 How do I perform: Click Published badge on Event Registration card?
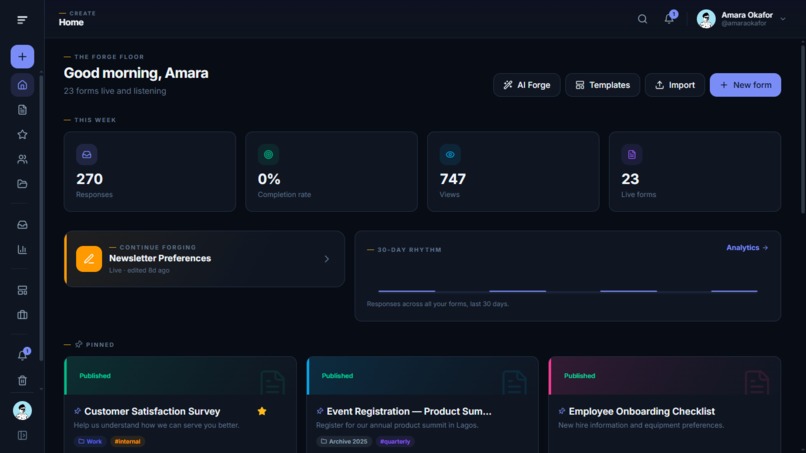[337, 376]
